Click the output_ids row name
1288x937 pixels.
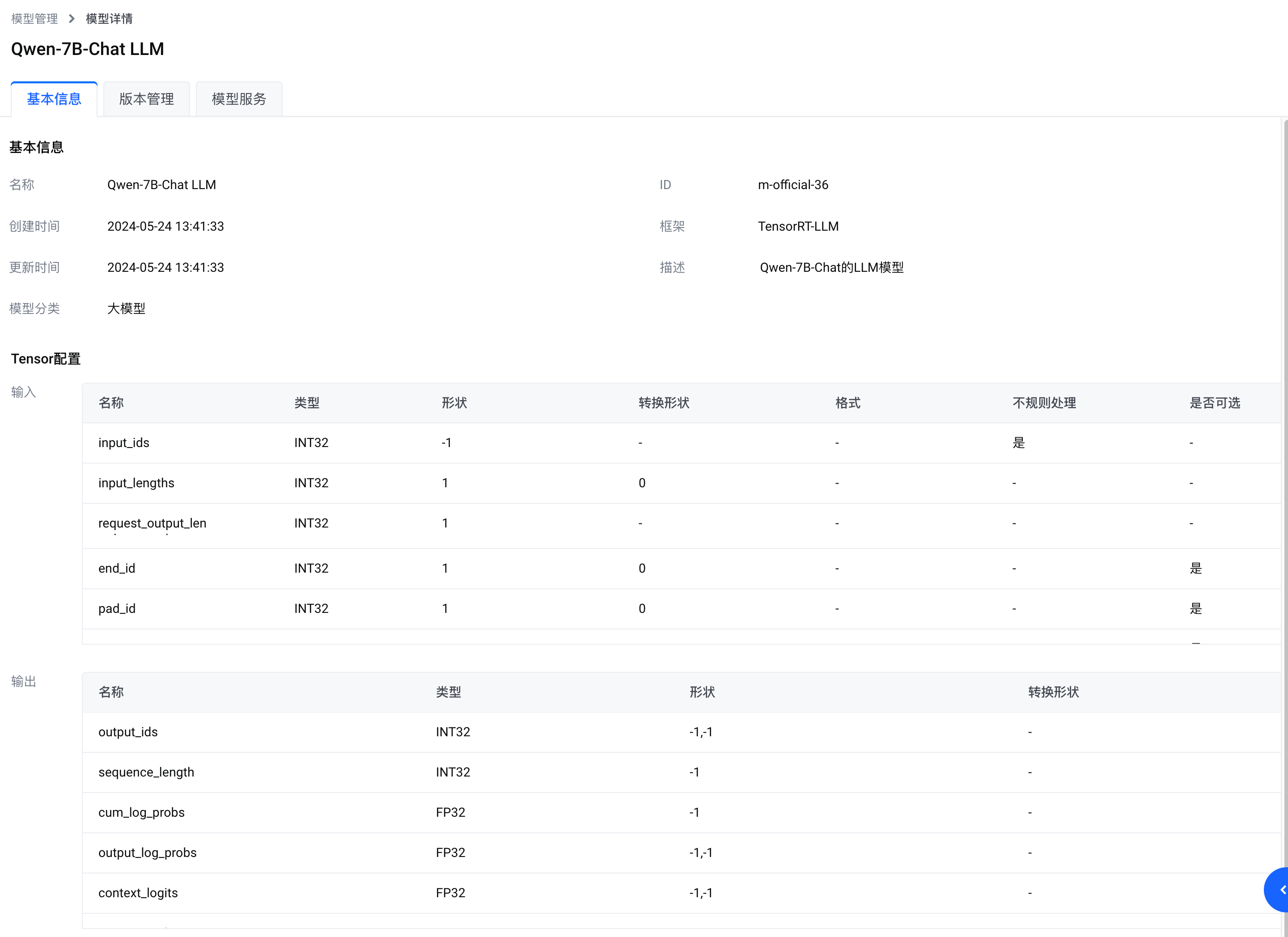(x=128, y=732)
